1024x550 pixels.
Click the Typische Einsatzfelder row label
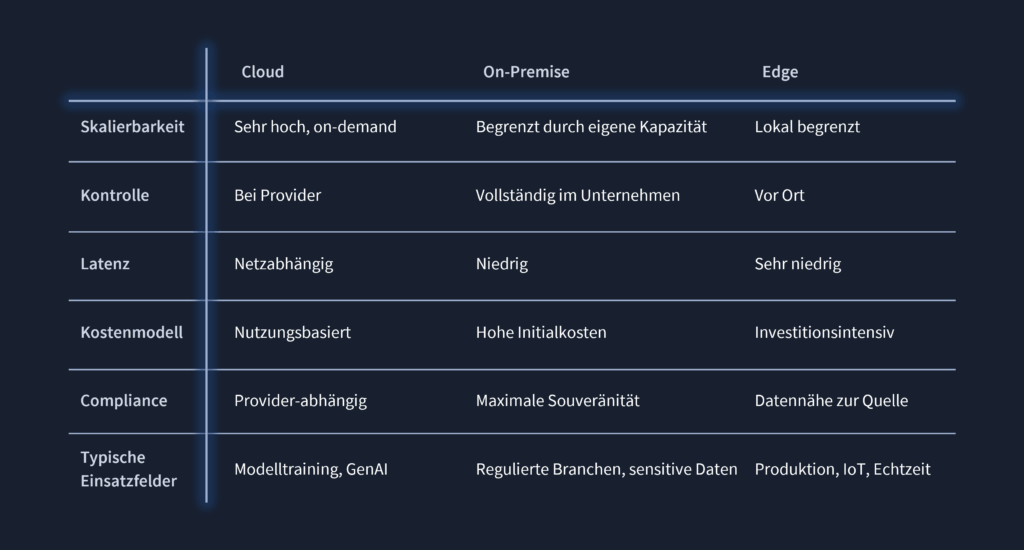tap(128, 469)
